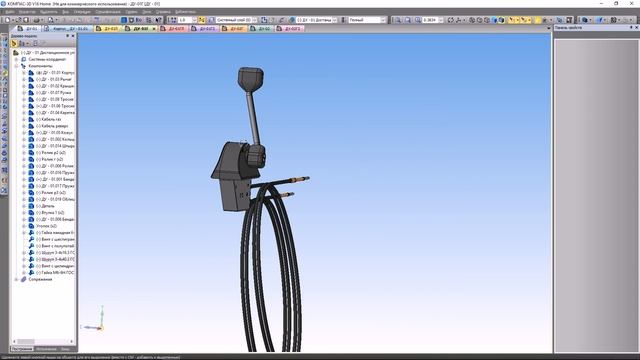Click the magnifier icon beside the zoom value
The height and width of the screenshot is (360, 640).
[418, 20]
